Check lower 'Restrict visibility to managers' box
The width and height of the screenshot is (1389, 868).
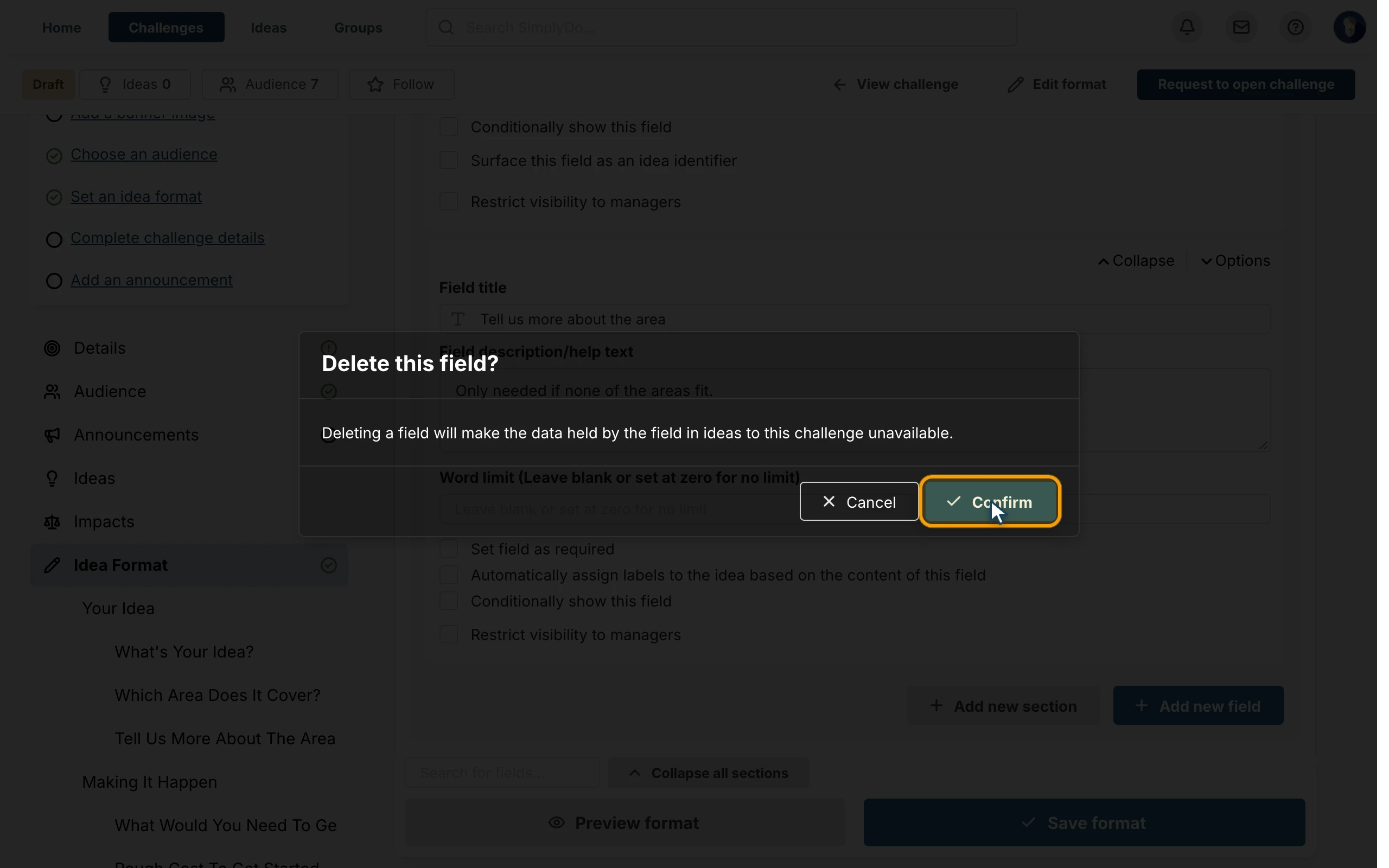pos(449,634)
